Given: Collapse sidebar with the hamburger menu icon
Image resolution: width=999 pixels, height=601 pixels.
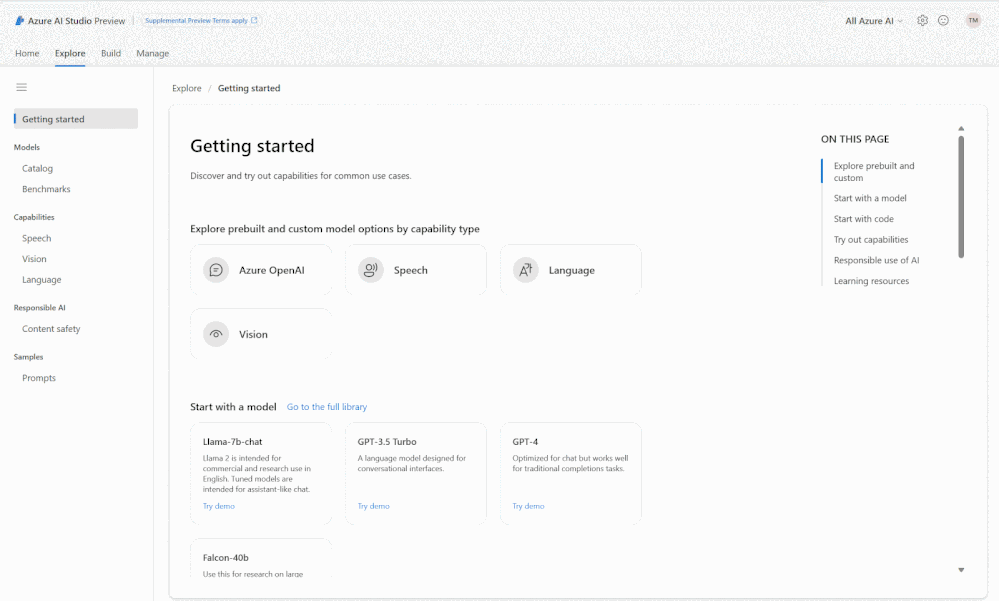Looking at the screenshot, I should (x=22, y=87).
